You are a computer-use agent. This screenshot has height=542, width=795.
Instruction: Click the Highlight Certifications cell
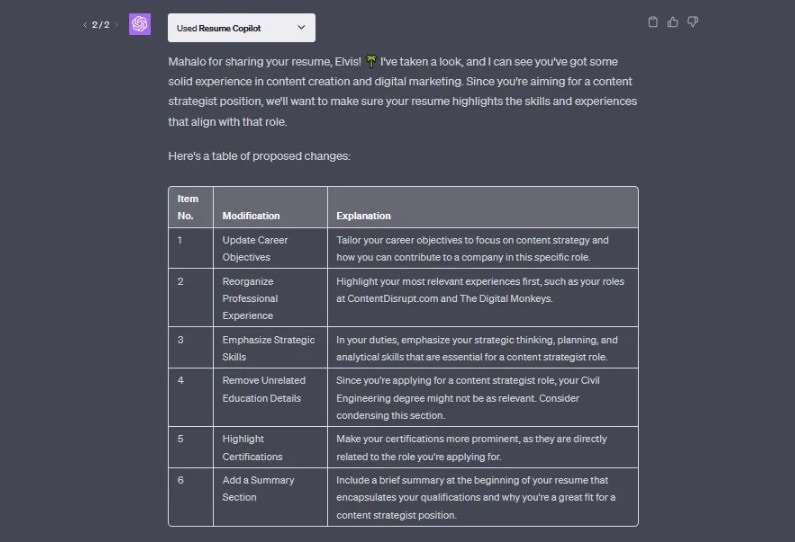pos(252,447)
